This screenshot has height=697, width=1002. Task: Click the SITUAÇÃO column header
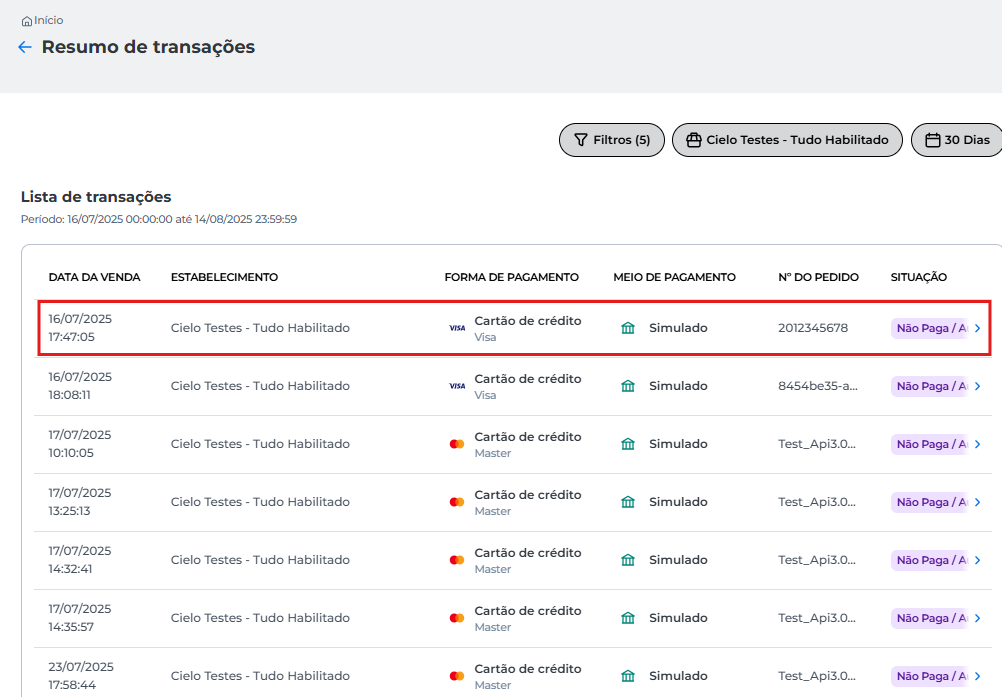919,277
